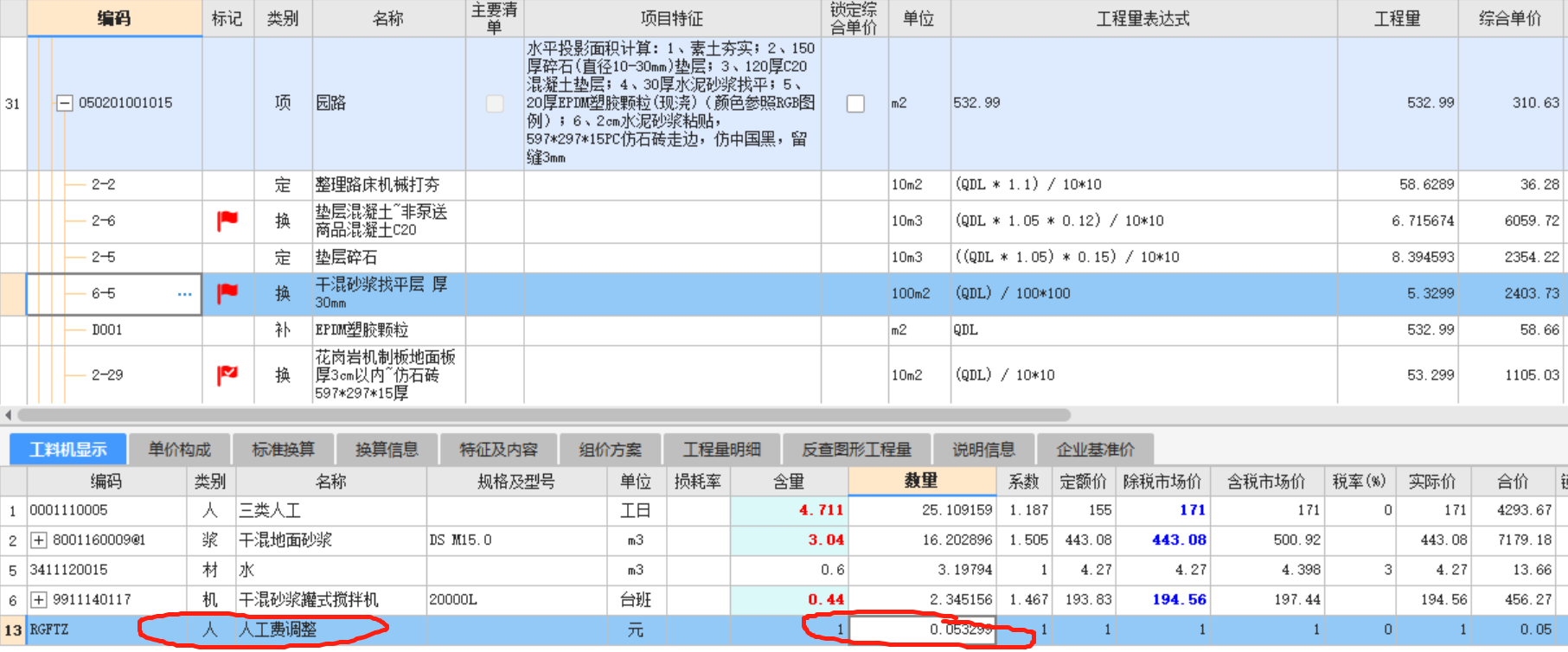This screenshot has height=652, width=1568.
Task: Click the 项目特征 column header
Action: [672, 18]
